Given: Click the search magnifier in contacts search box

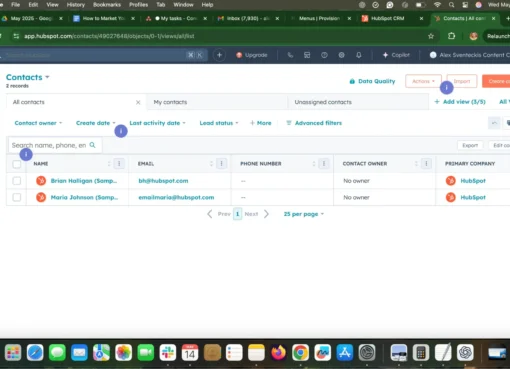Looking at the screenshot, I should click(x=93, y=145).
